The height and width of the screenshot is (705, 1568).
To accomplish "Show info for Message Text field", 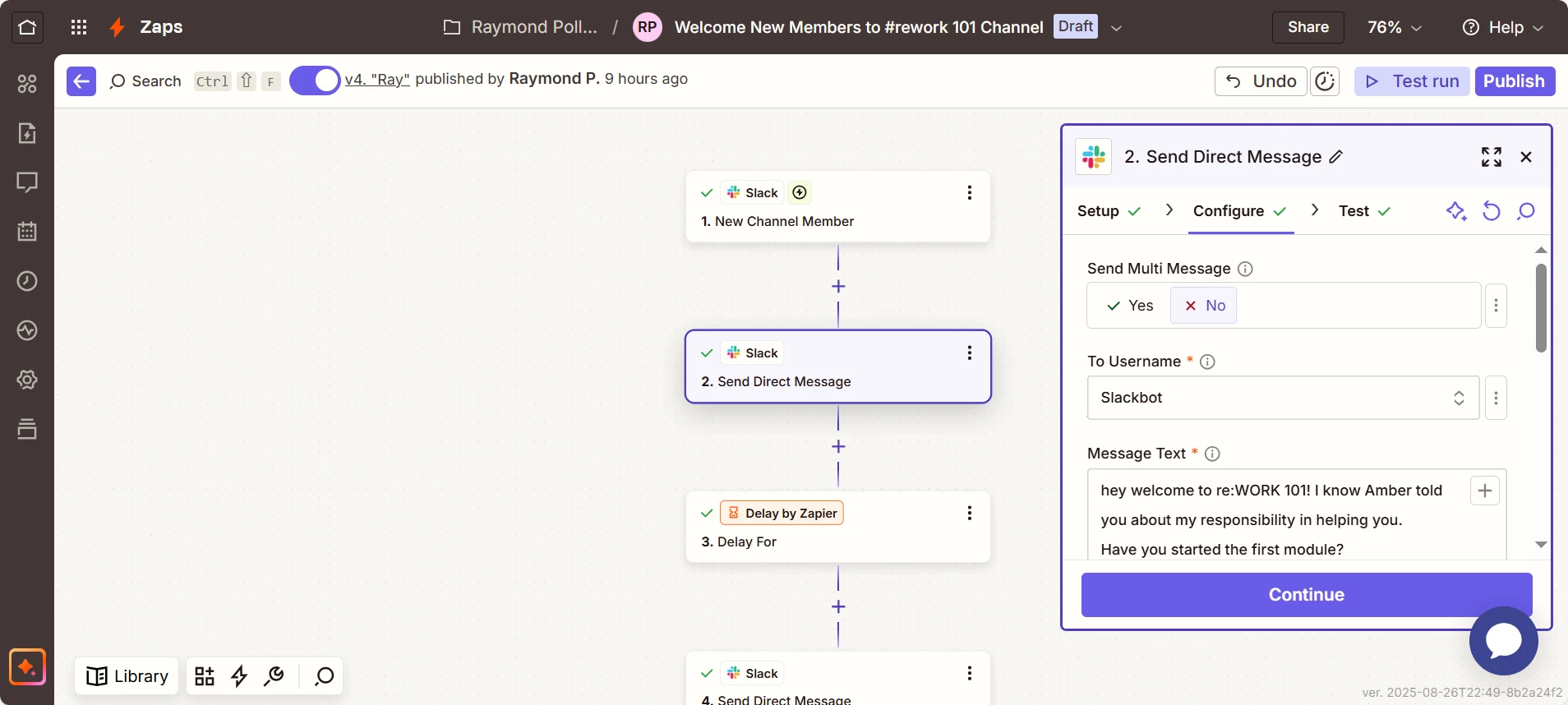I will click(1212, 454).
